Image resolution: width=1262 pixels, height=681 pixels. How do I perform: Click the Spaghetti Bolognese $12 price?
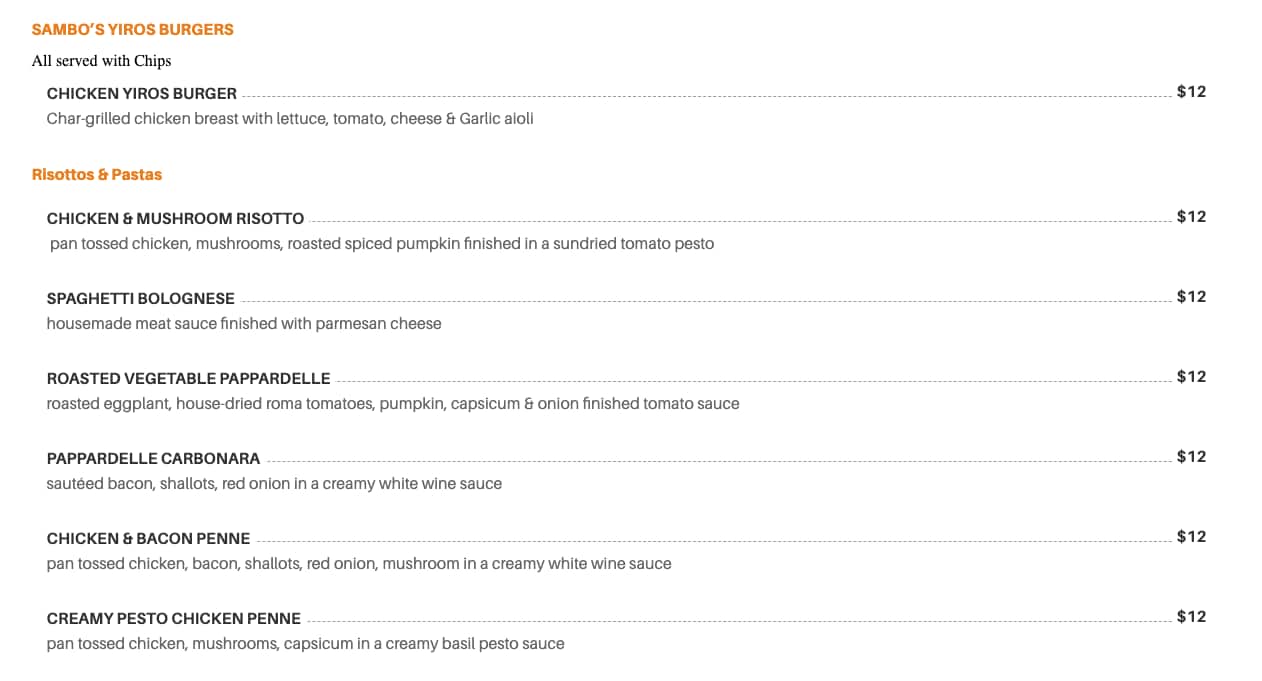click(x=1191, y=297)
